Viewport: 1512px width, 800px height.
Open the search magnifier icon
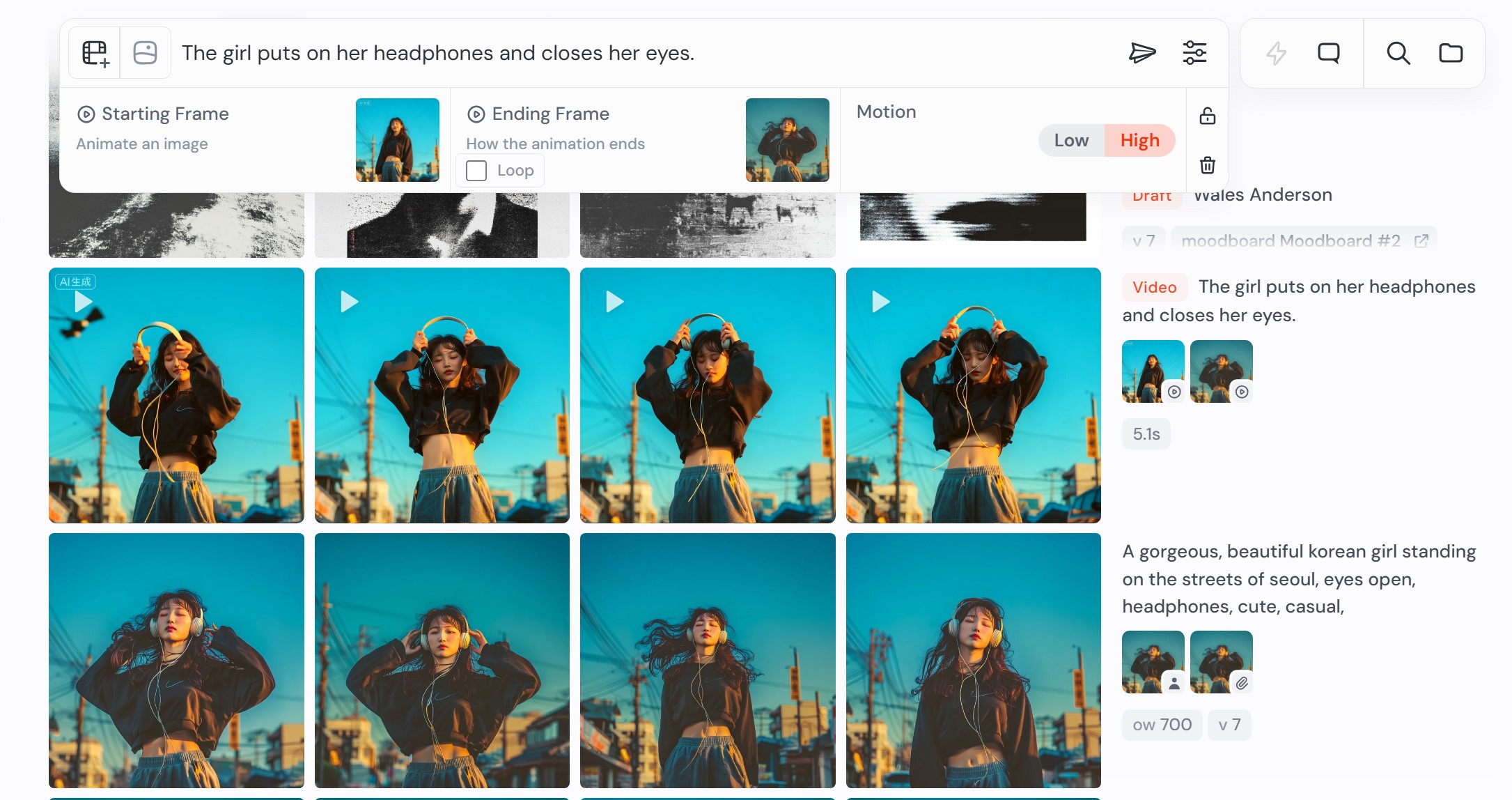tap(1398, 53)
